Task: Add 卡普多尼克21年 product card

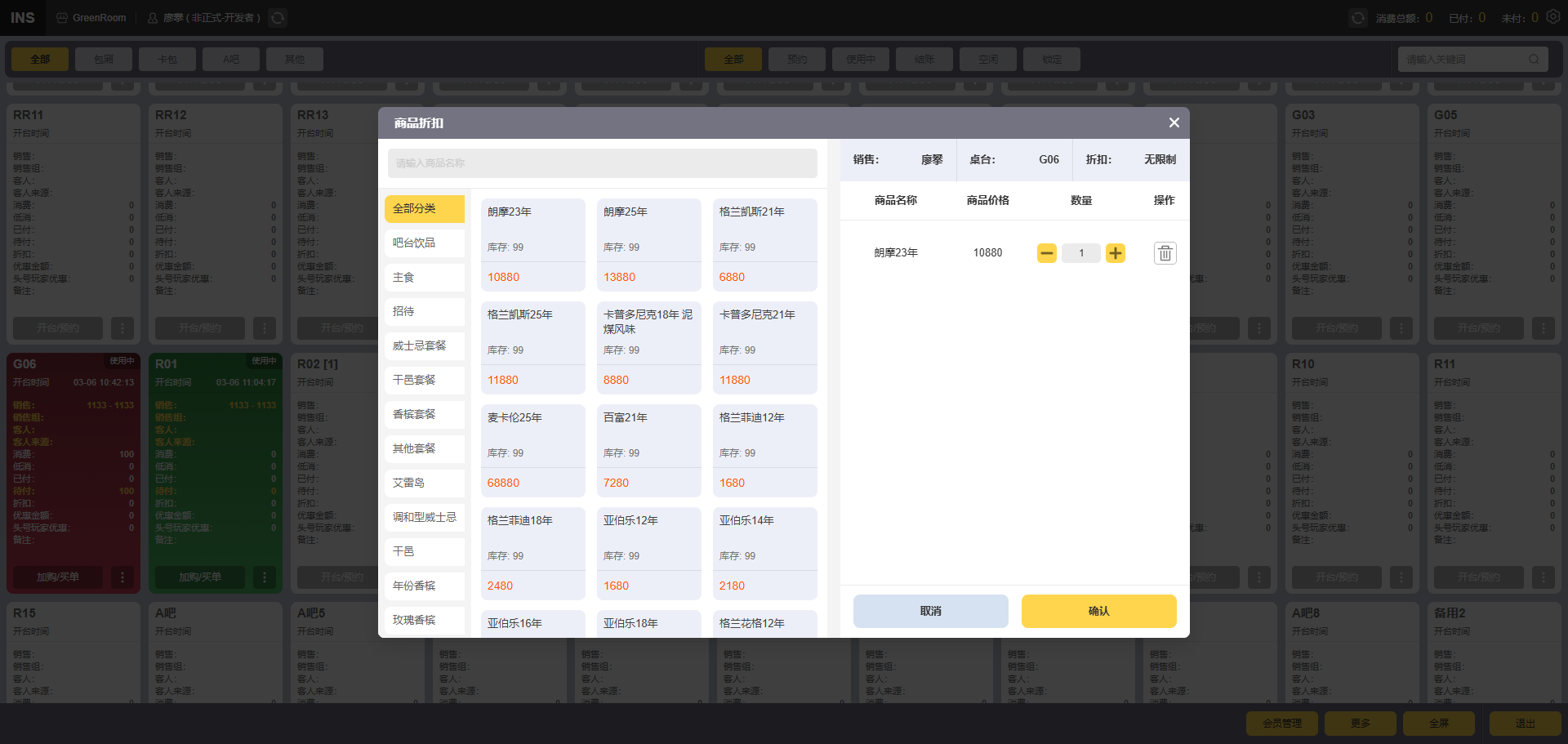Action: point(765,348)
